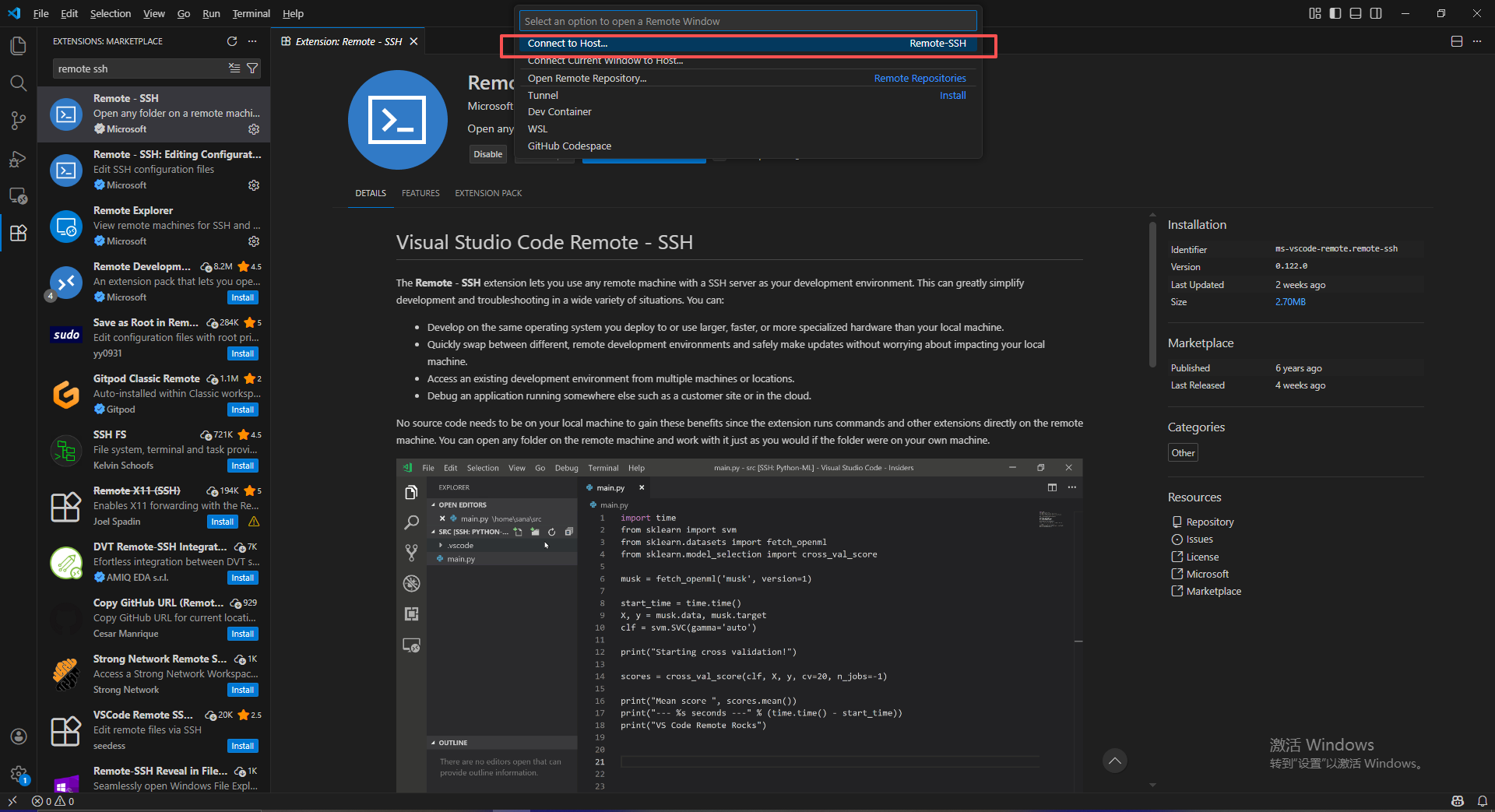Open Remote Explorer view in activity bar
Screen dimensions: 1495x812
(x=18, y=196)
